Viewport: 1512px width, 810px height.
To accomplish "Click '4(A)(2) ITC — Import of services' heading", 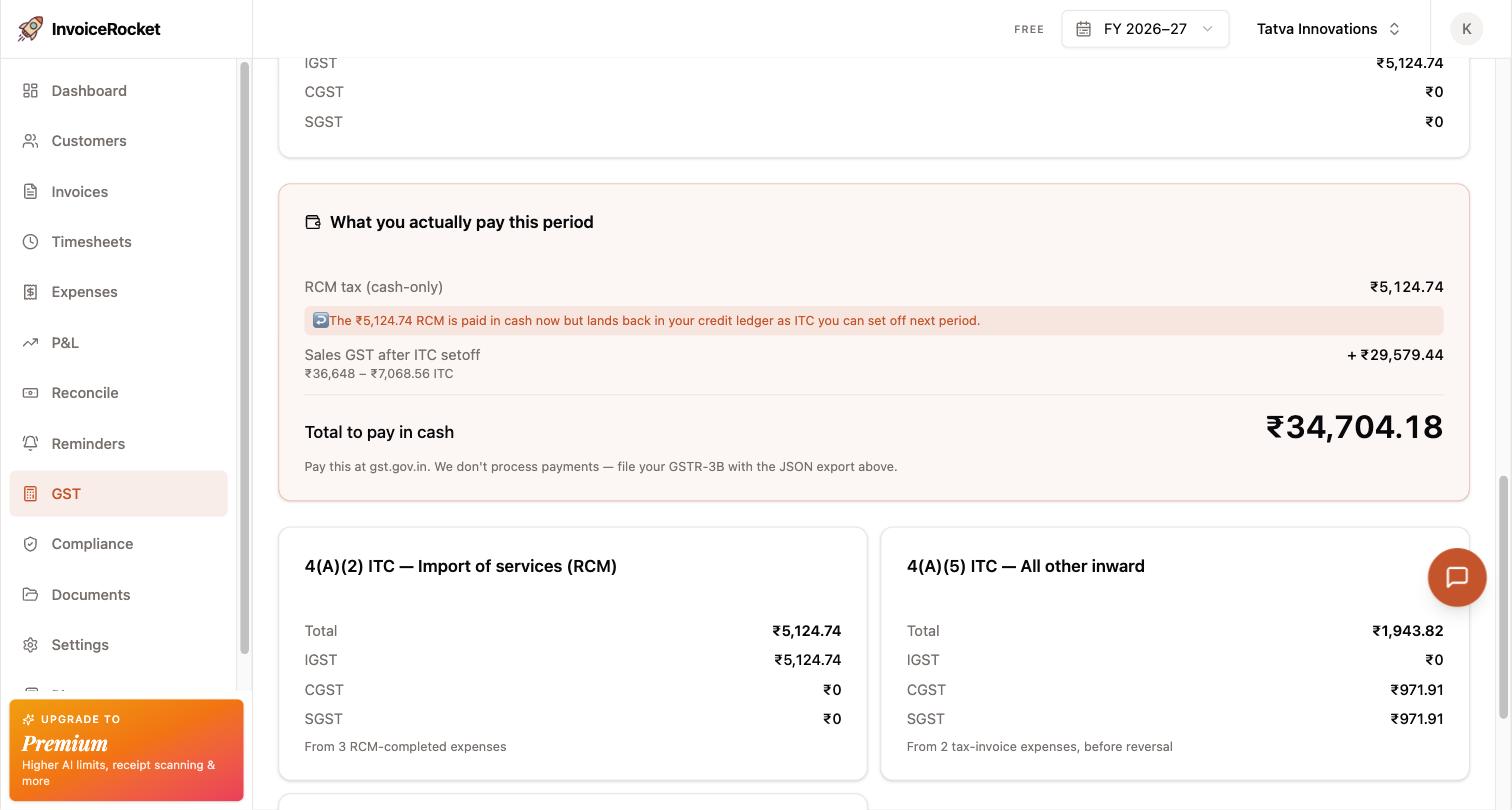I will pyautogui.click(x=461, y=566).
